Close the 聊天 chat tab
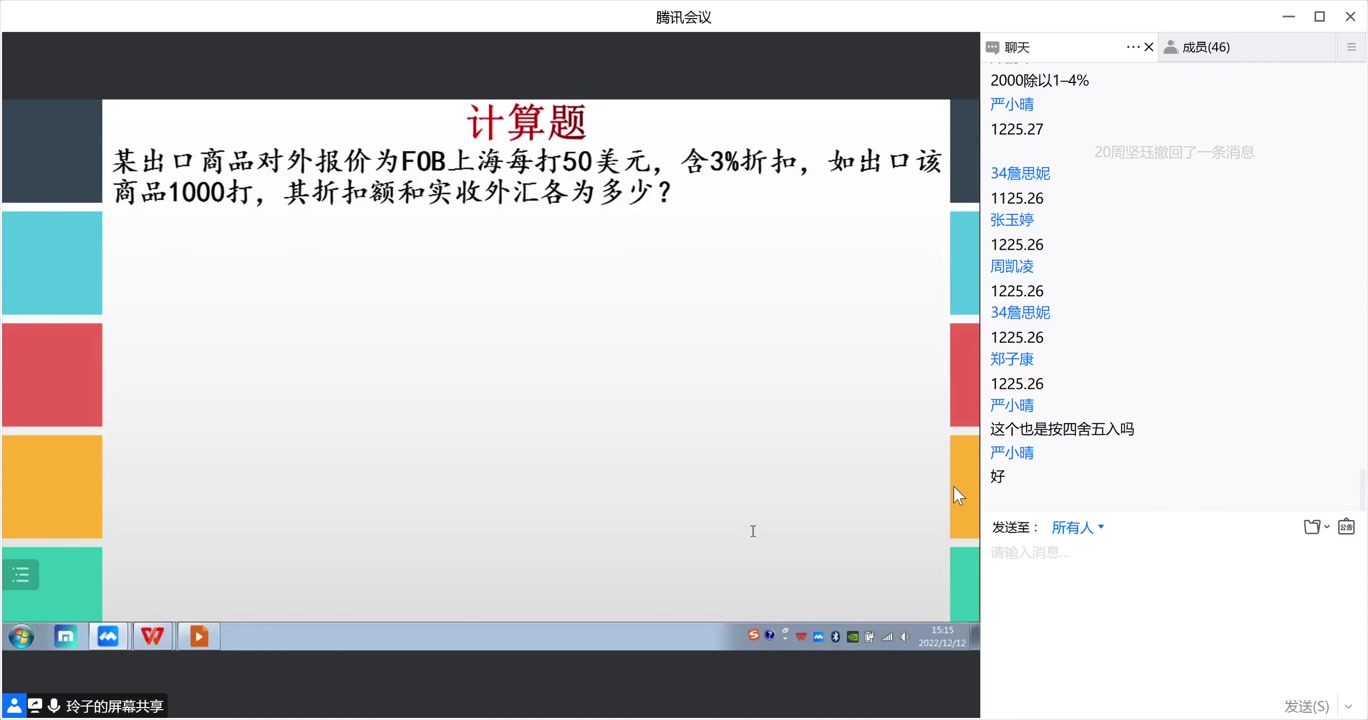The width and height of the screenshot is (1368, 720). click(1149, 47)
